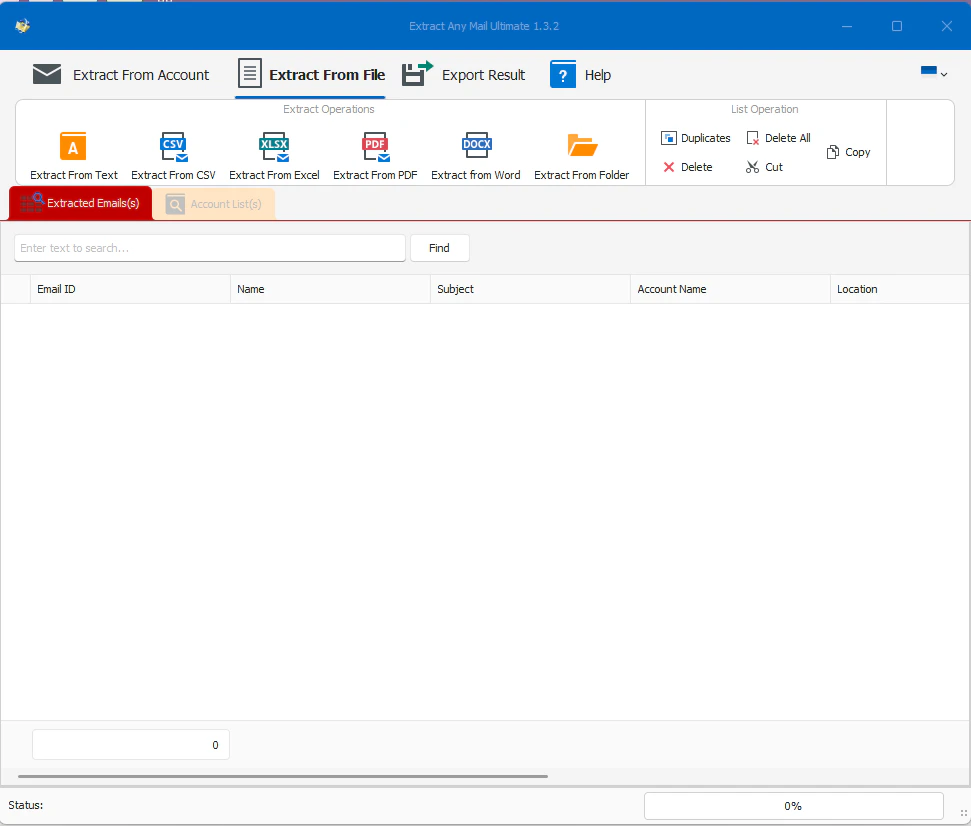Maximize the Extract Any Mail window
The height and width of the screenshot is (826, 971).
pyautogui.click(x=897, y=26)
